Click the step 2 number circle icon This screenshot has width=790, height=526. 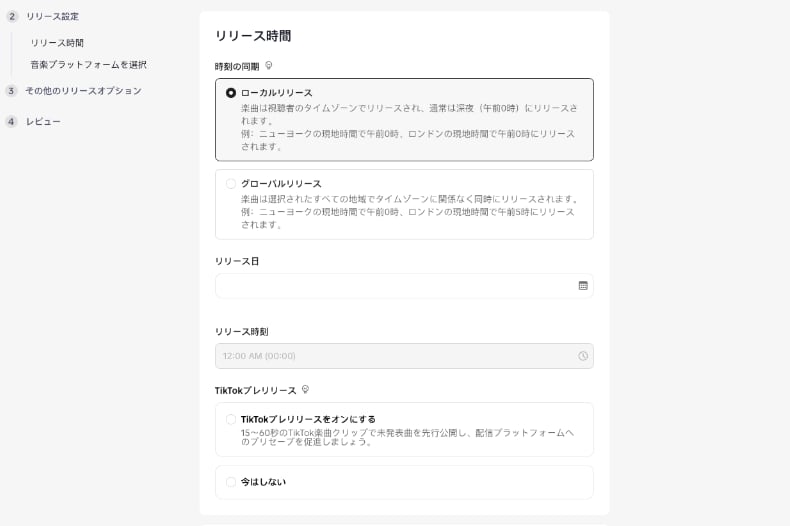(12, 16)
